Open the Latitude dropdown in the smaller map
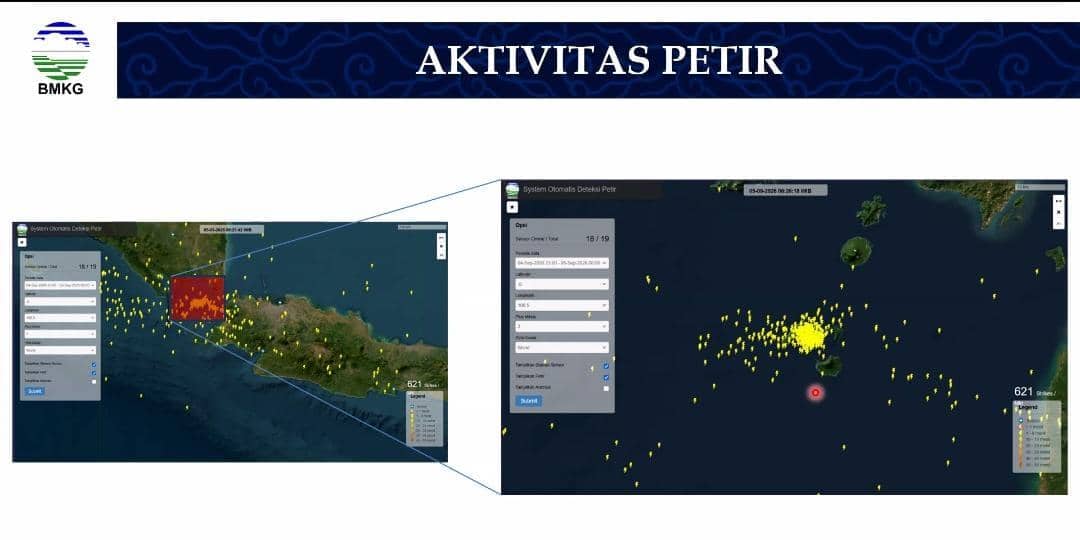The width and height of the screenshot is (1080, 540). click(x=60, y=301)
